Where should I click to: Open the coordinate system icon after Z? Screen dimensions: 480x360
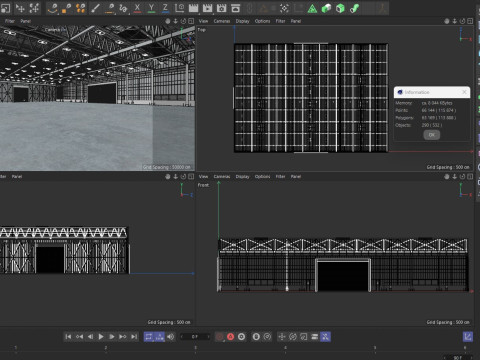point(179,8)
